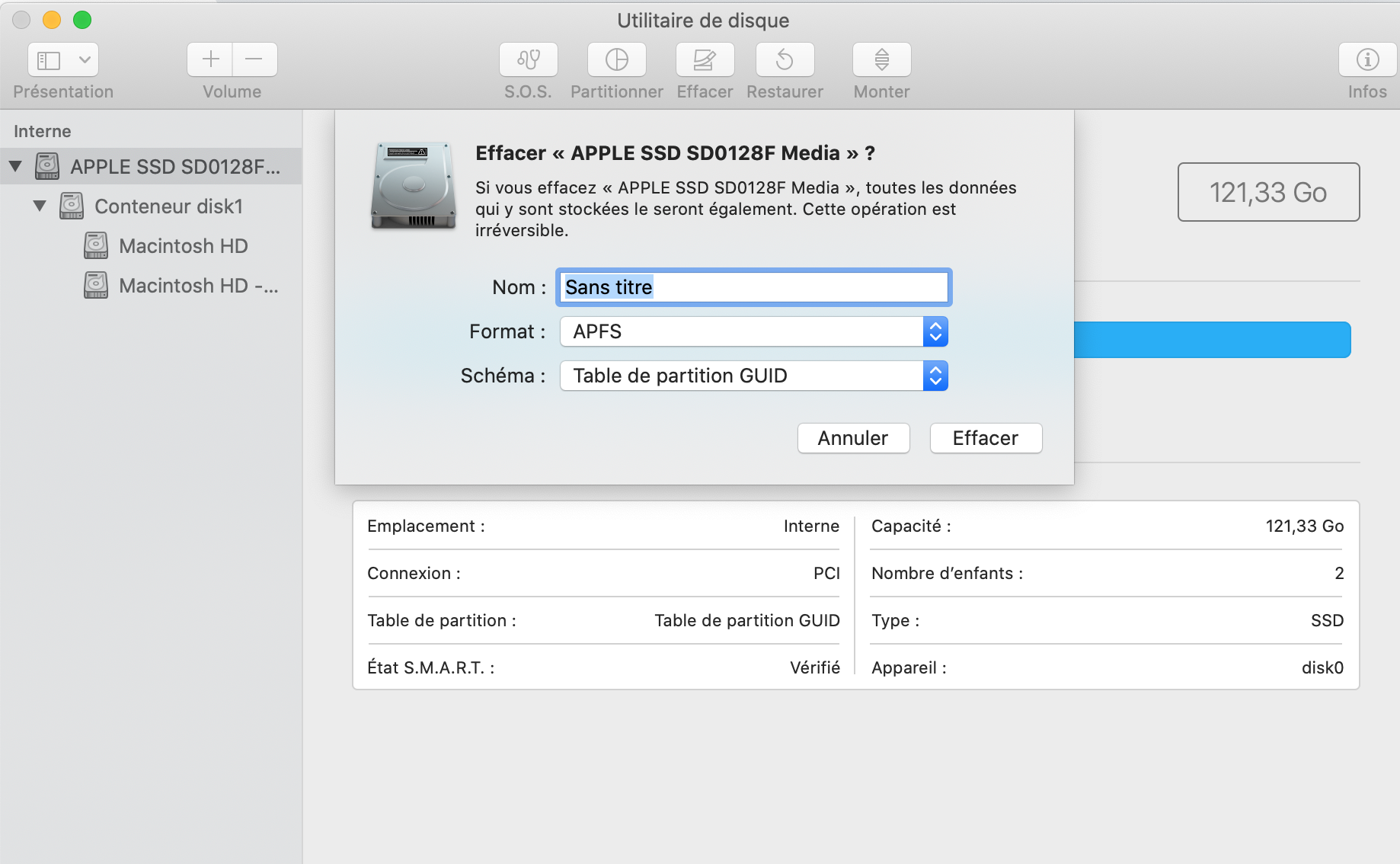Collapse the APPLE SSD disk tree
Image resolution: width=1400 pixels, height=864 pixels.
(15, 166)
